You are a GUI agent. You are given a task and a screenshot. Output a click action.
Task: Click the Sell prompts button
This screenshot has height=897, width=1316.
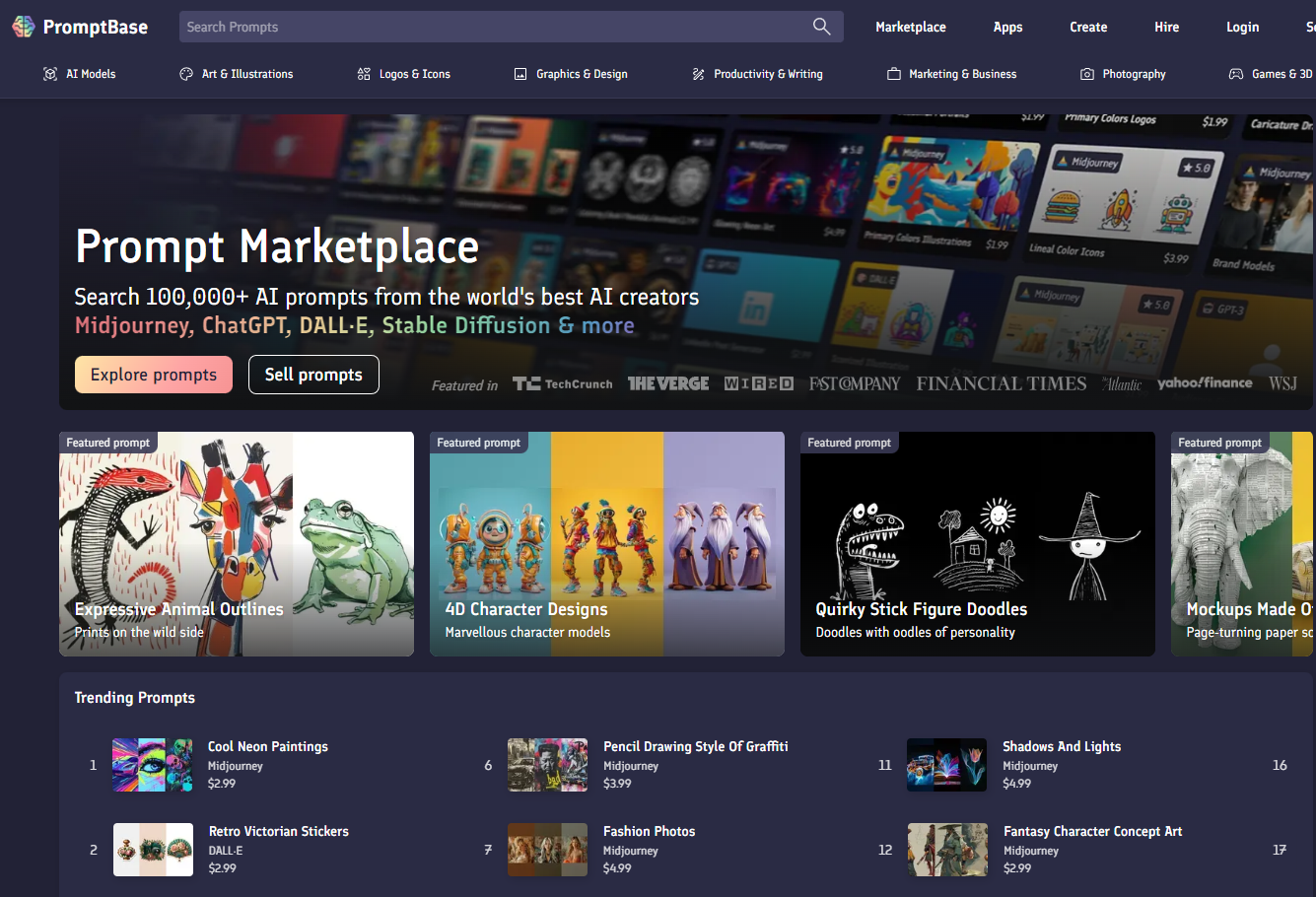(313, 375)
